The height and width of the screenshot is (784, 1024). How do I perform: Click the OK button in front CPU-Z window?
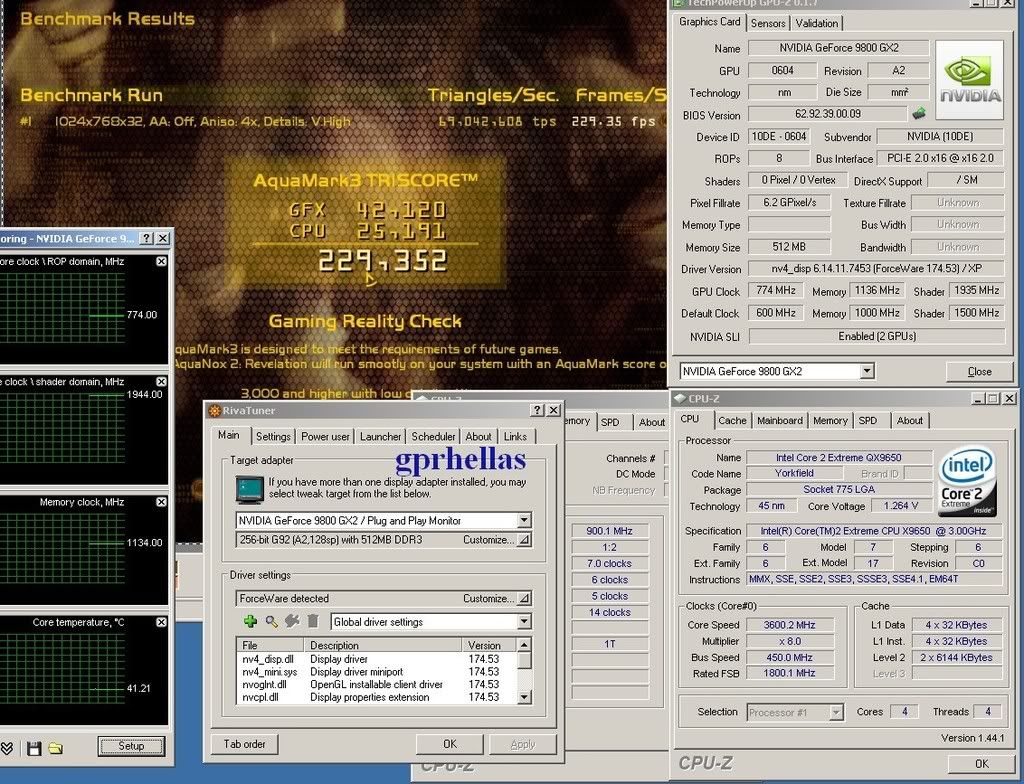pyautogui.click(x=982, y=764)
